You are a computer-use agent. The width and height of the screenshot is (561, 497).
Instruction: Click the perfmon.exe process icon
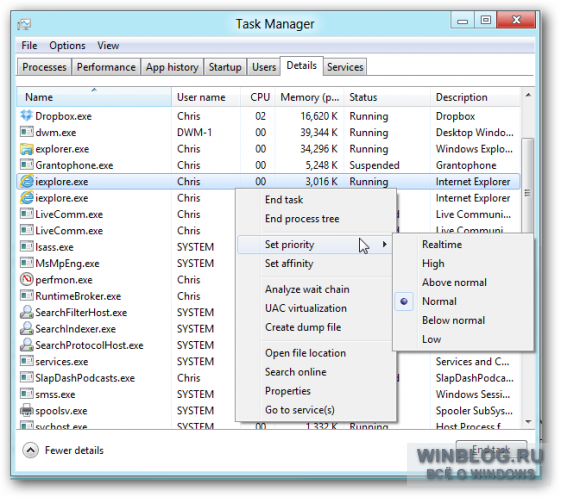coord(26,279)
